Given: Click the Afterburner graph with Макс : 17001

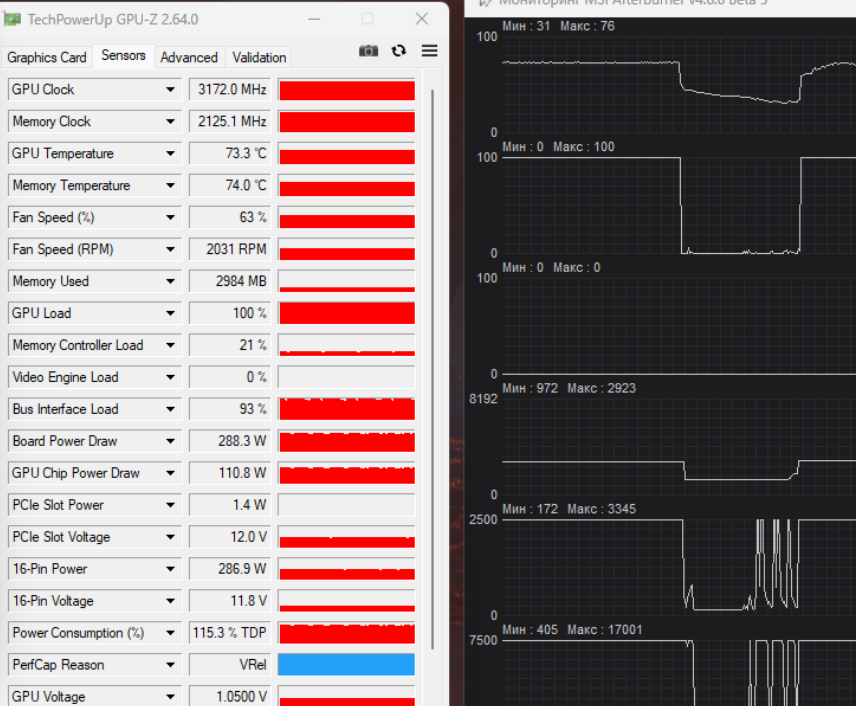Looking at the screenshot, I should (x=679, y=673).
